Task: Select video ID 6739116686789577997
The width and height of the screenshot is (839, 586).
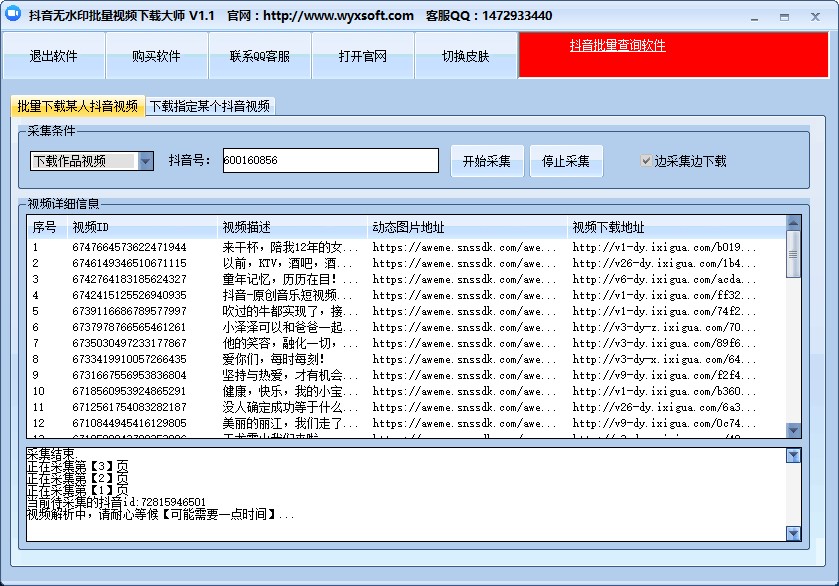Action: (x=129, y=311)
